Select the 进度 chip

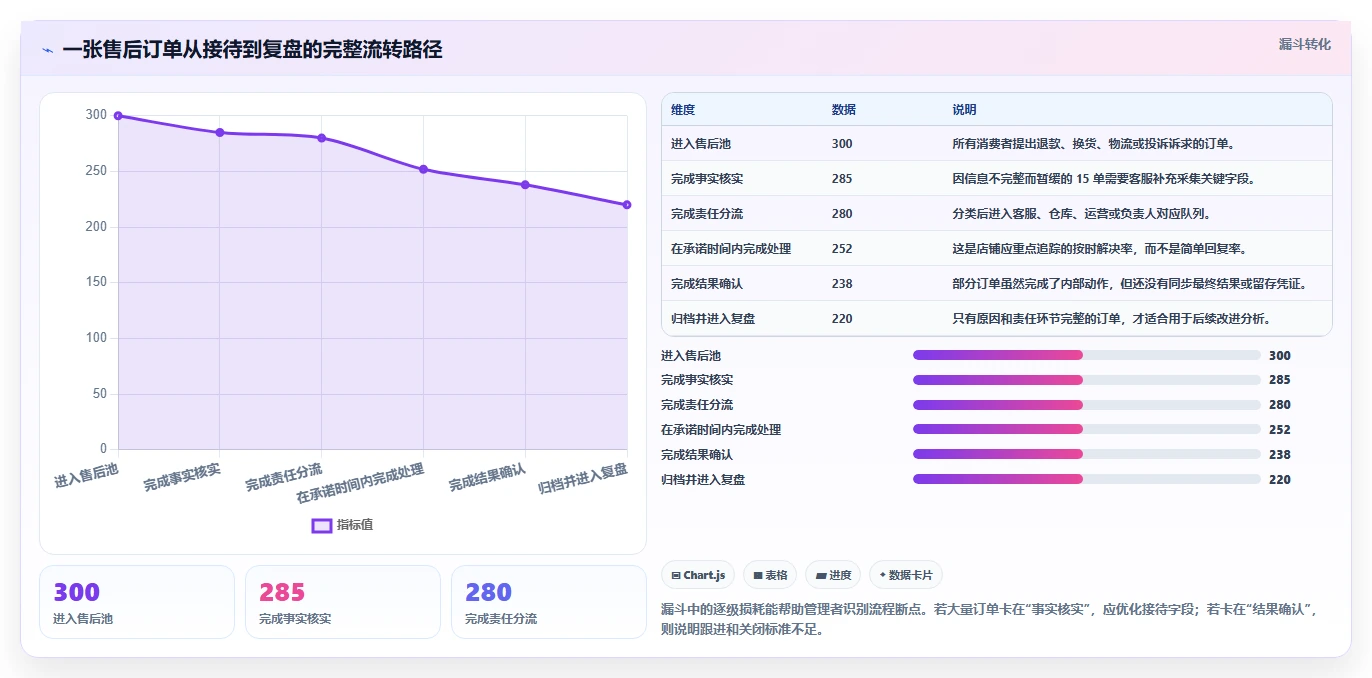click(x=833, y=575)
